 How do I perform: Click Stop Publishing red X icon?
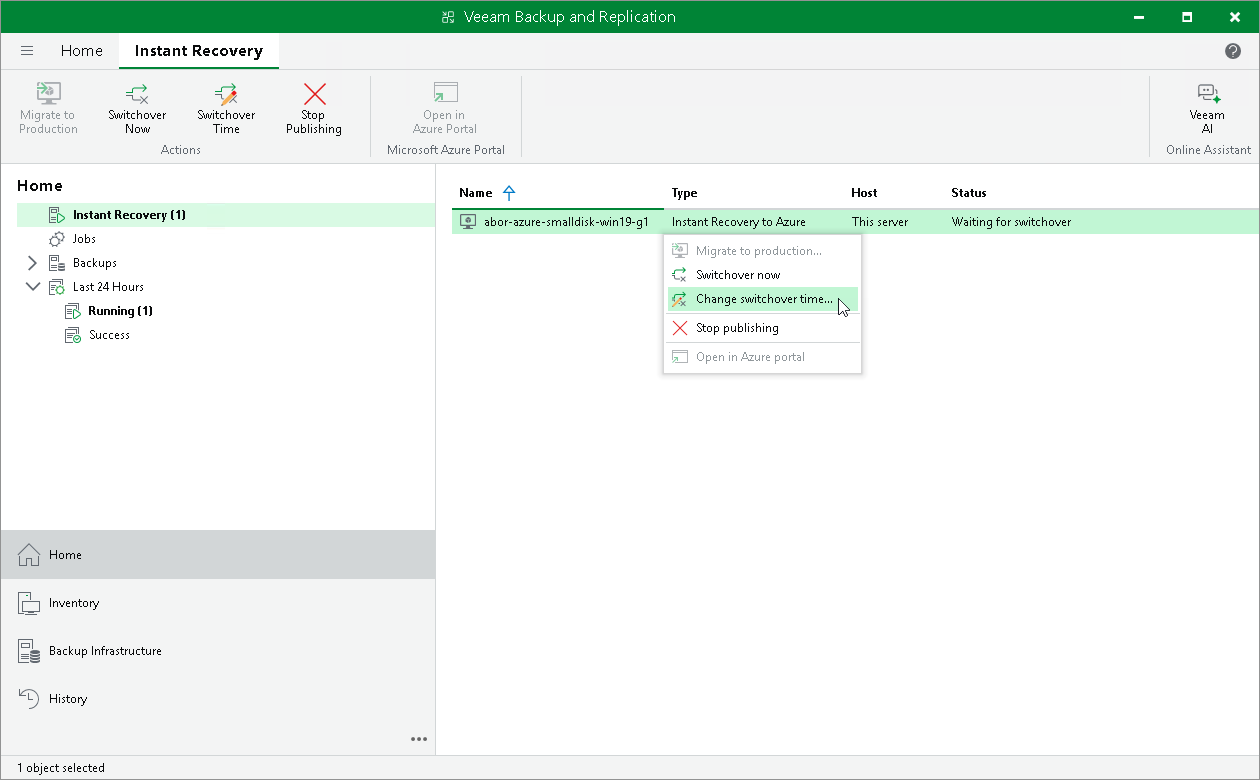[x=314, y=94]
